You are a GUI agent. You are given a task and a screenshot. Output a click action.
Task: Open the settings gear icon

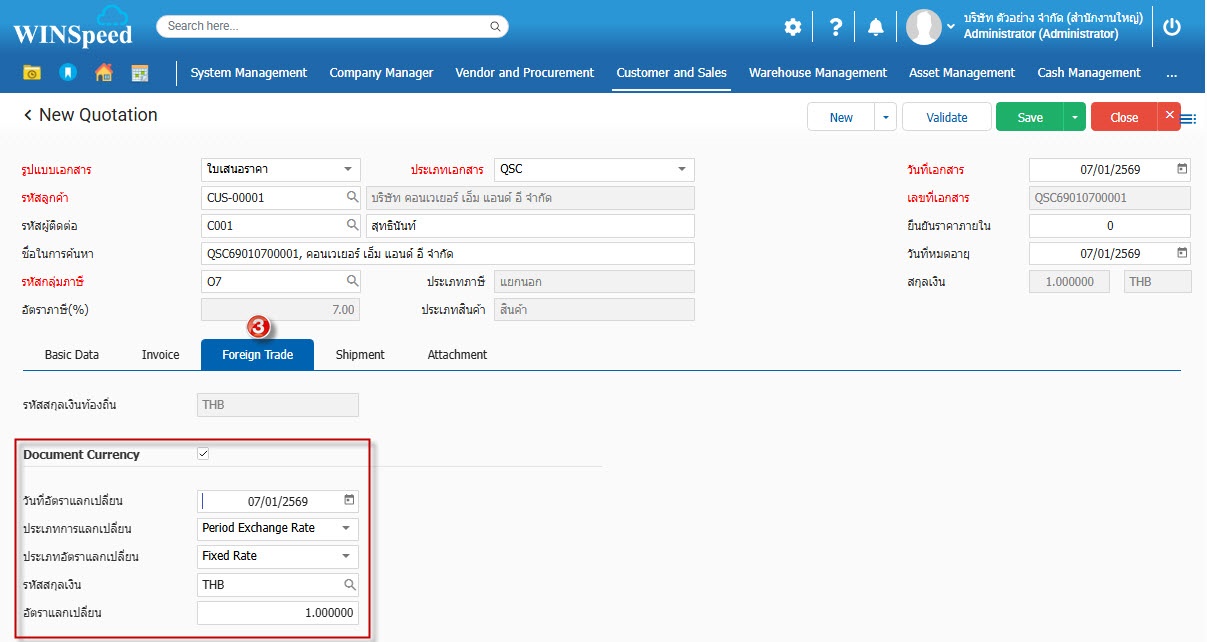793,27
